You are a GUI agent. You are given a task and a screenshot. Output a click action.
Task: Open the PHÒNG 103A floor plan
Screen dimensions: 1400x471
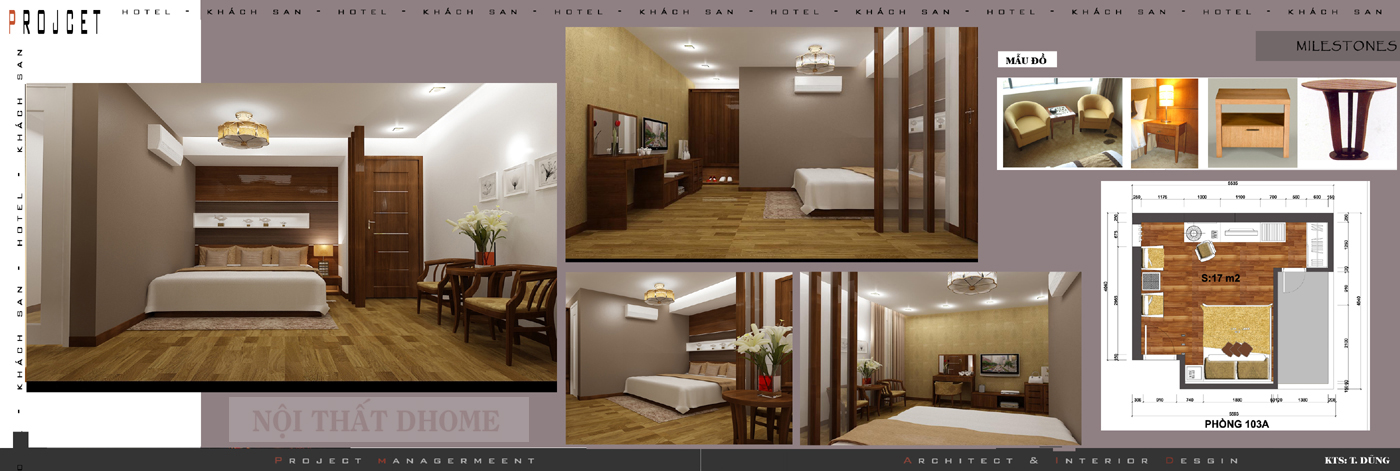pos(1234,300)
